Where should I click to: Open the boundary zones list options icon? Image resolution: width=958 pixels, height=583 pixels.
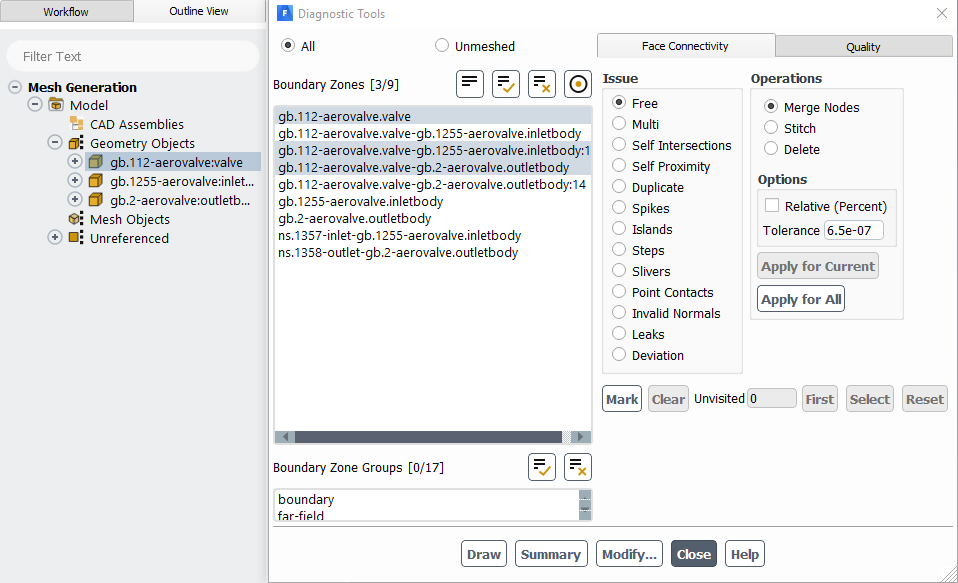(470, 84)
